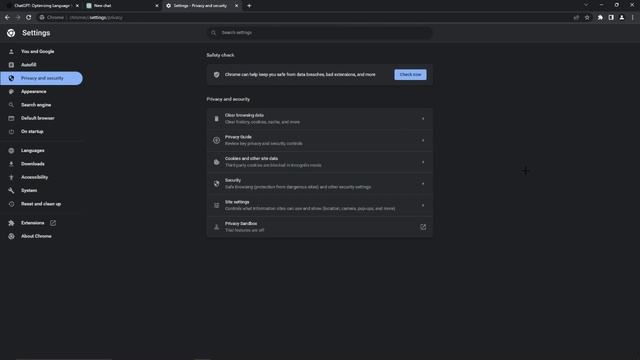
Task: Open the Extensions puzzle icon in the toolbar
Action: (600, 18)
